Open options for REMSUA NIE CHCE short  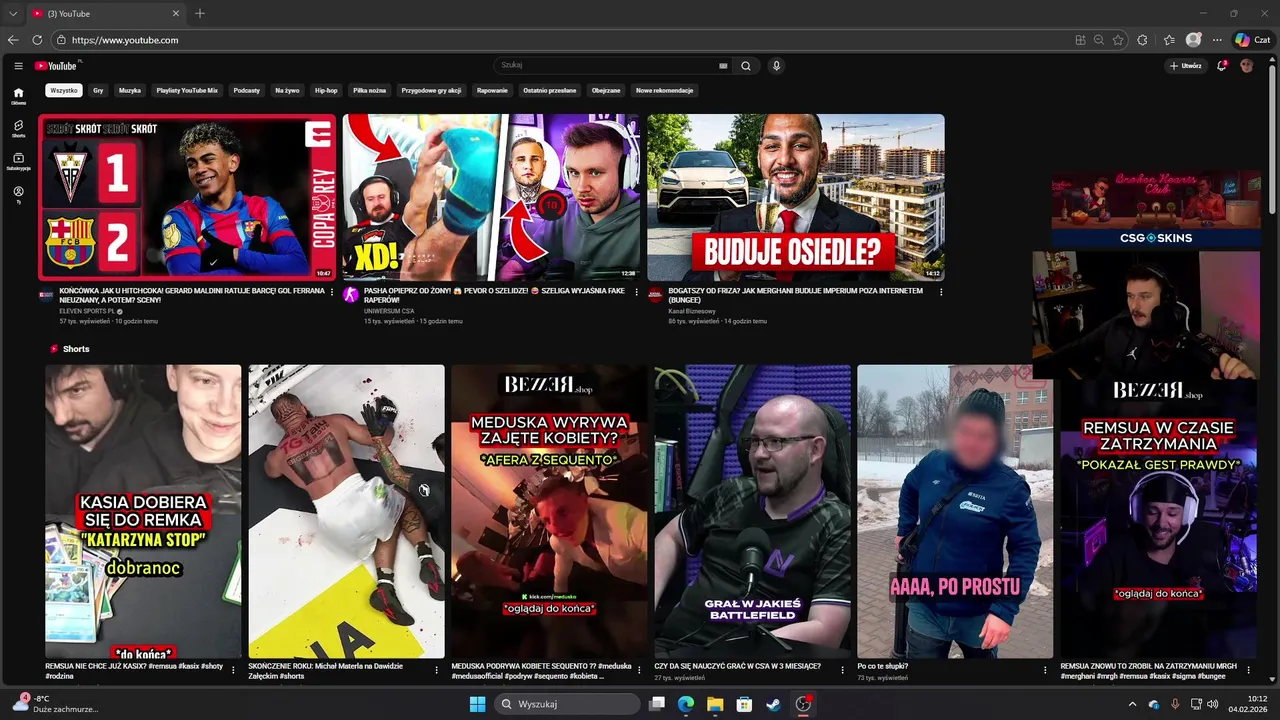point(233,670)
